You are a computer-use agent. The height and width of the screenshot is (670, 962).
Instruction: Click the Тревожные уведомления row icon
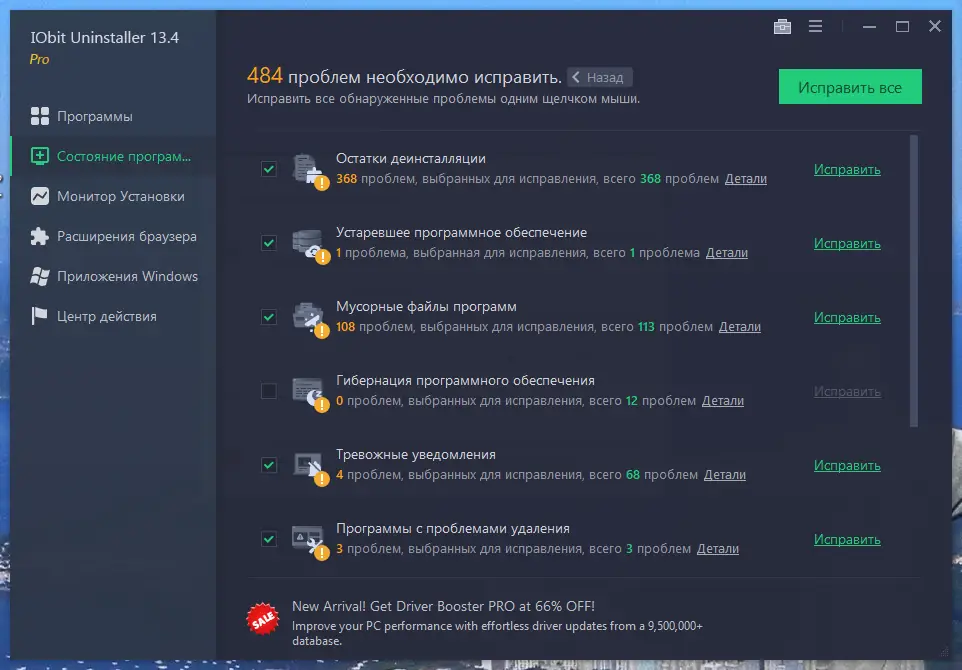tap(310, 468)
